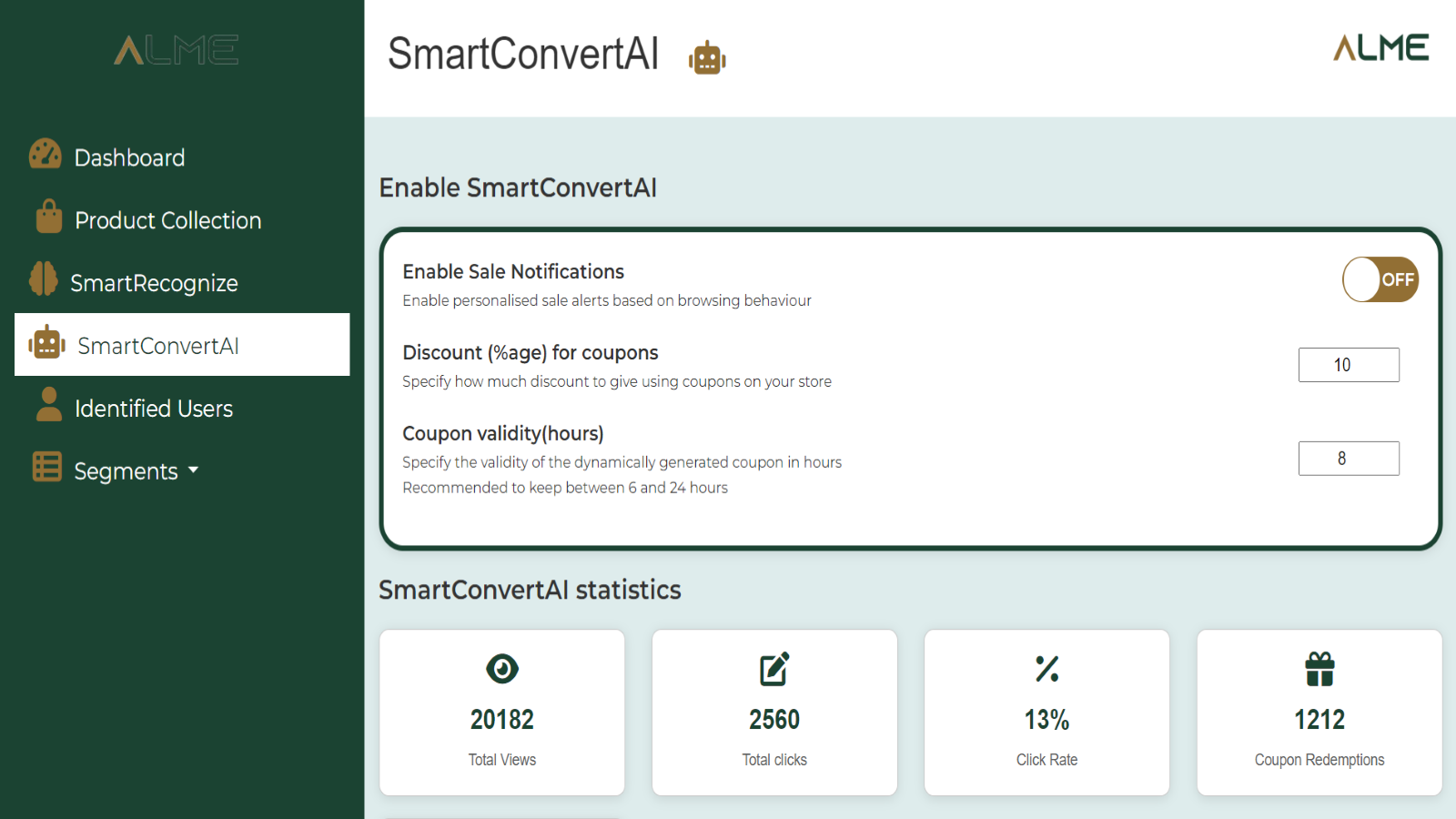Viewport: 1456px width, 819px height.
Task: Open Identified Users page
Action: point(182,409)
